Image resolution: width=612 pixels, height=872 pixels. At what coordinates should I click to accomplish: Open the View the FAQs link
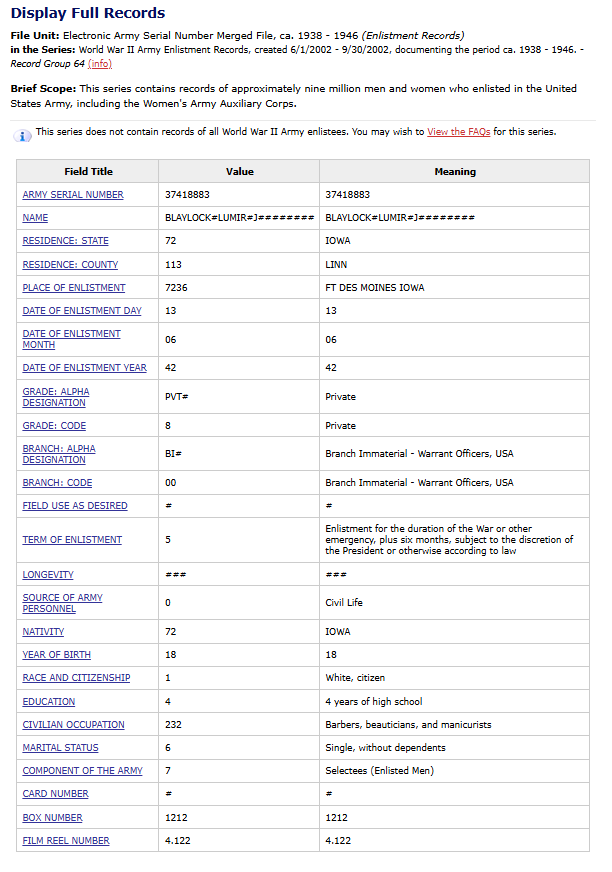tap(458, 132)
